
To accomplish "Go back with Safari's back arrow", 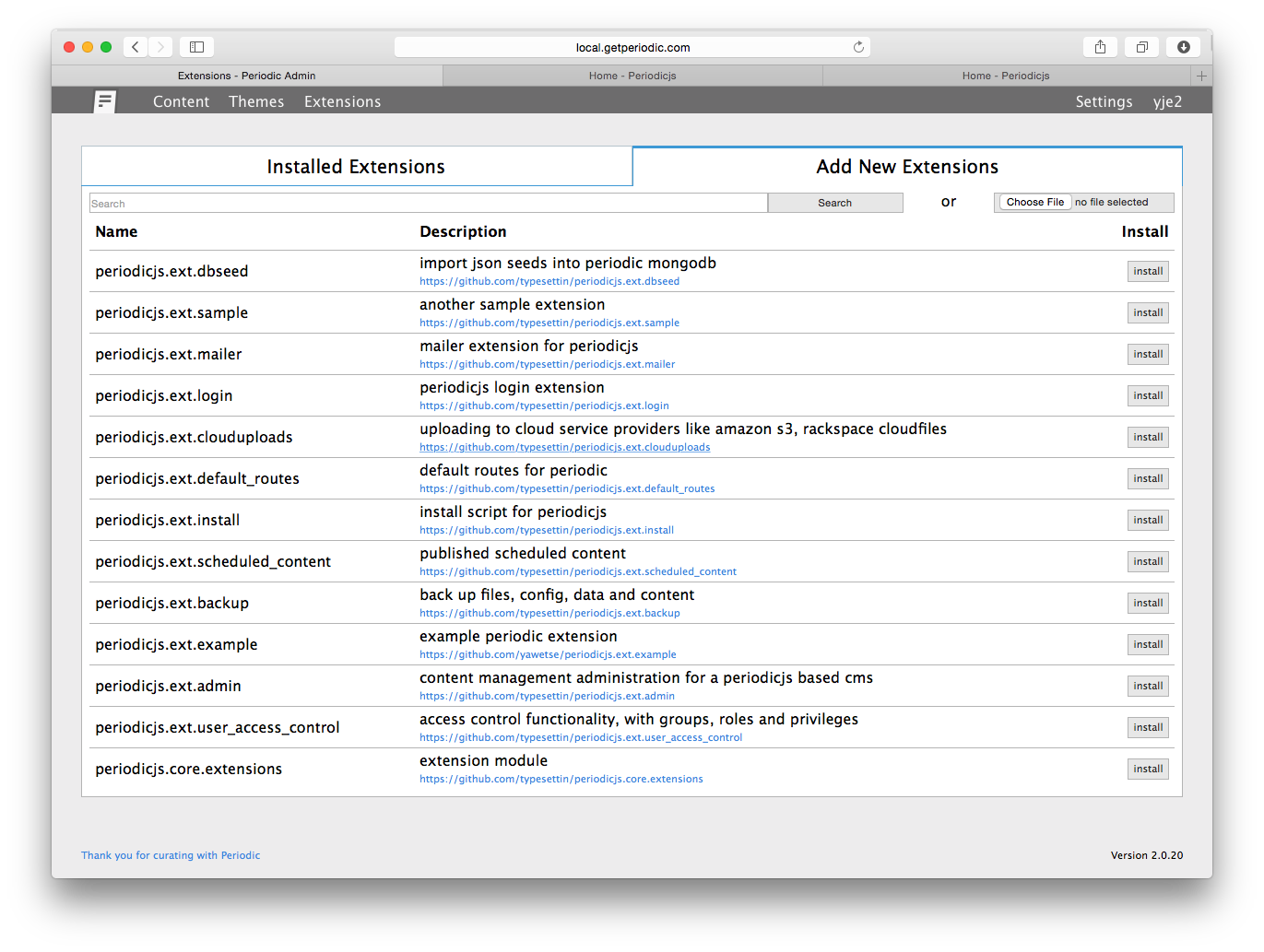I will point(136,47).
